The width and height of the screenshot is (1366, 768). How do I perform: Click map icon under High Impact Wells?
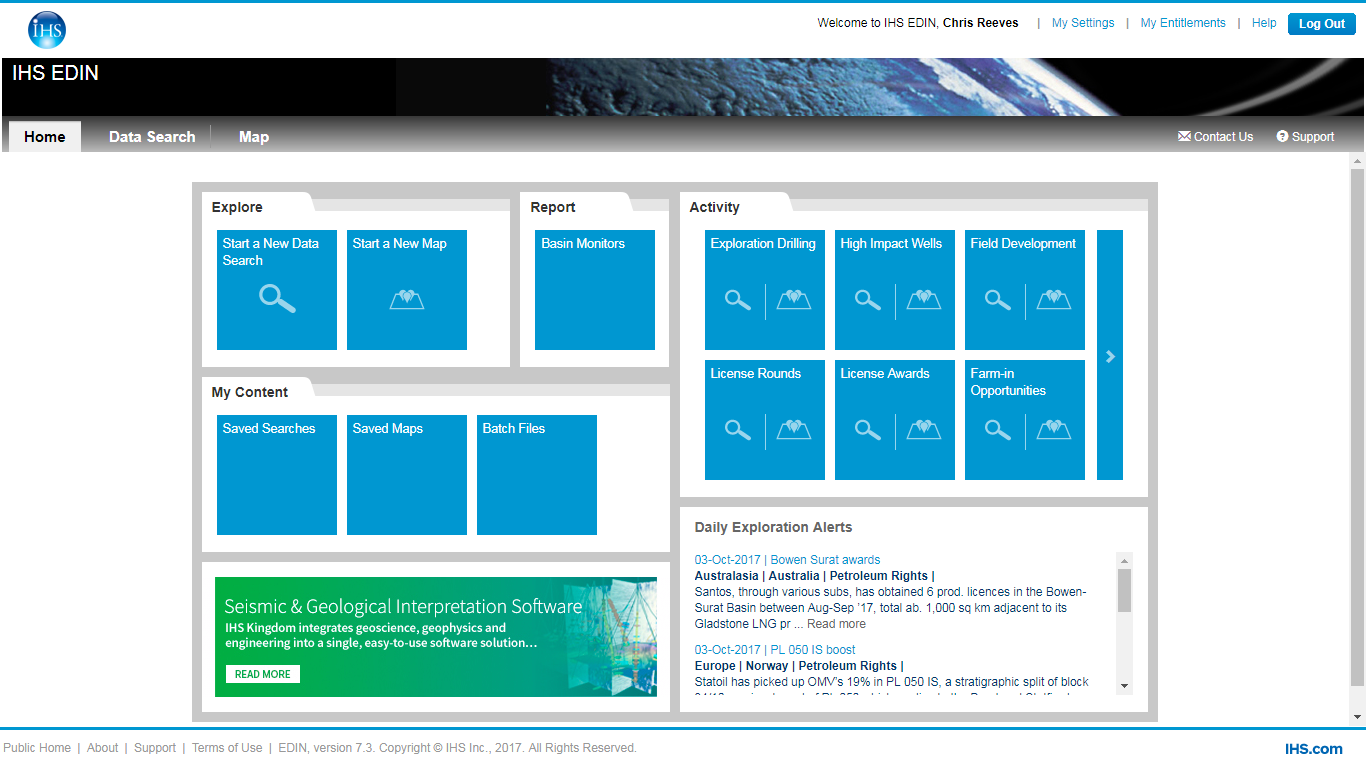pyautogui.click(x=924, y=299)
